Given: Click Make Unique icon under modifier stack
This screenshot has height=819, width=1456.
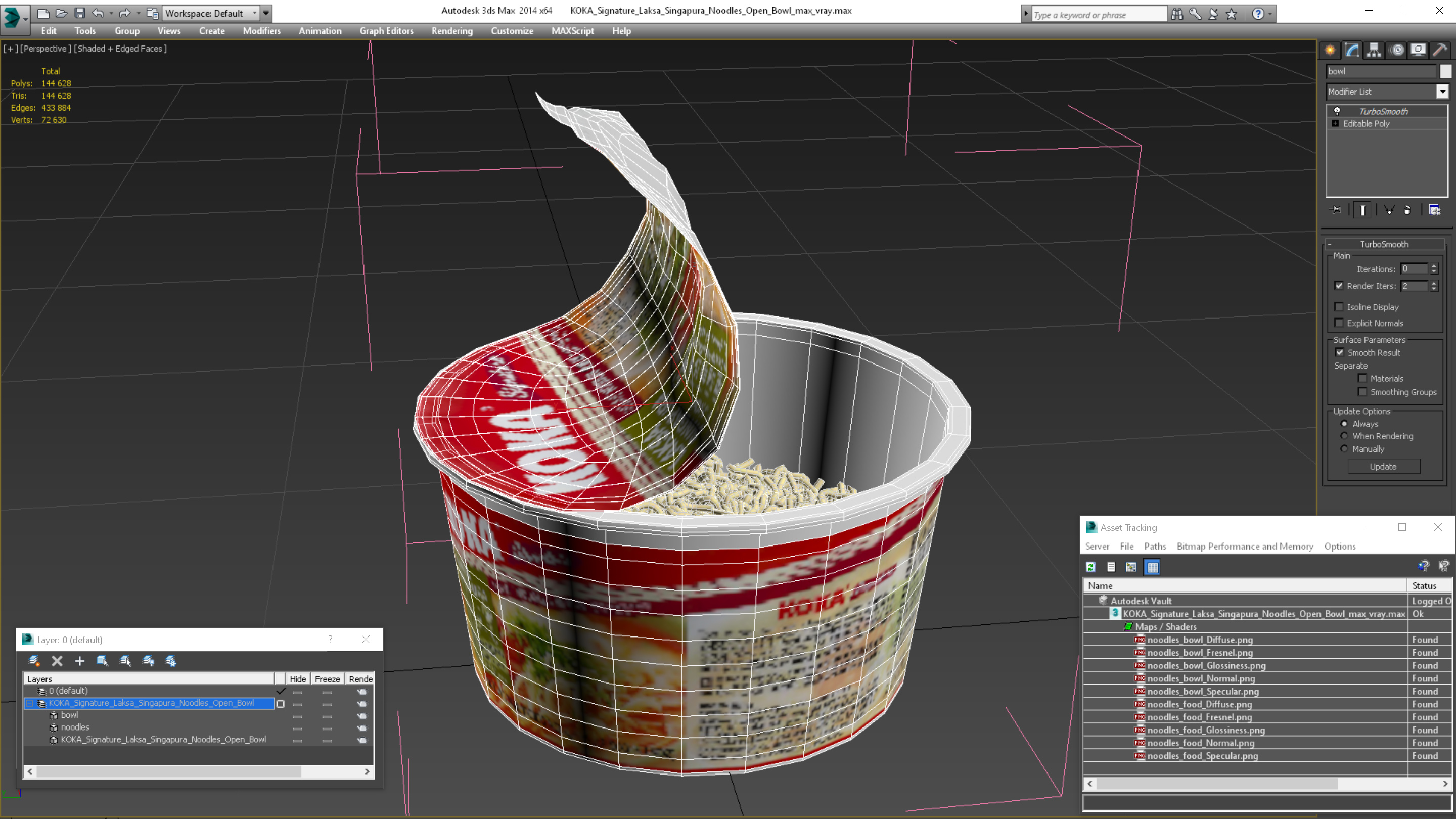Looking at the screenshot, I should click(x=1389, y=210).
